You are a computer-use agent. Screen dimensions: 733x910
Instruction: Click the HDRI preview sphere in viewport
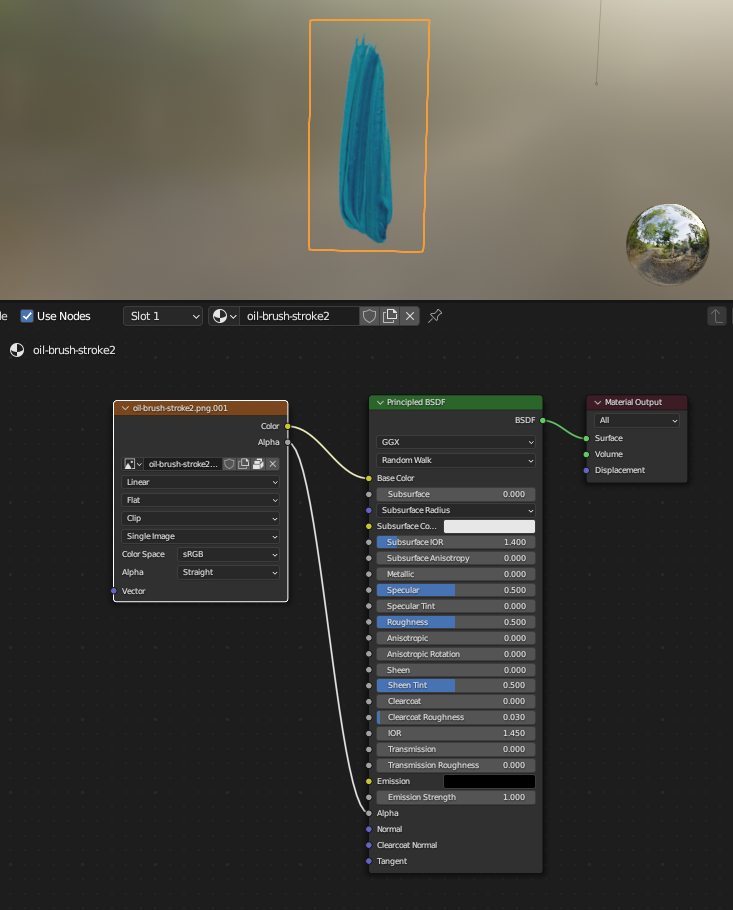tap(667, 243)
